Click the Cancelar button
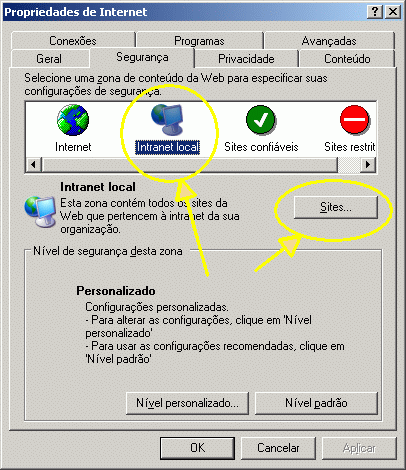Image resolution: width=406 pixels, height=470 pixels. tap(278, 448)
